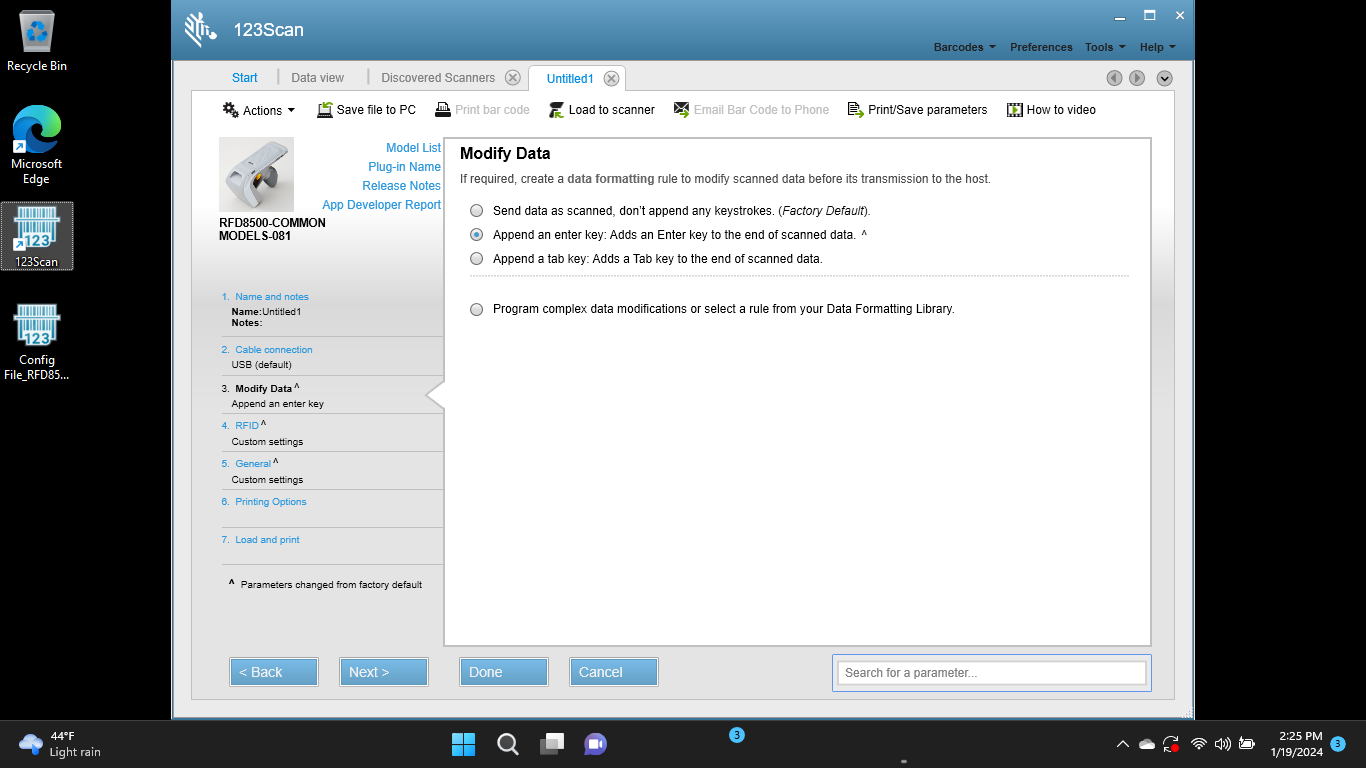Click the OneDrive cloud tray icon
Screen dimensions: 1366x768
[x=1147, y=744]
